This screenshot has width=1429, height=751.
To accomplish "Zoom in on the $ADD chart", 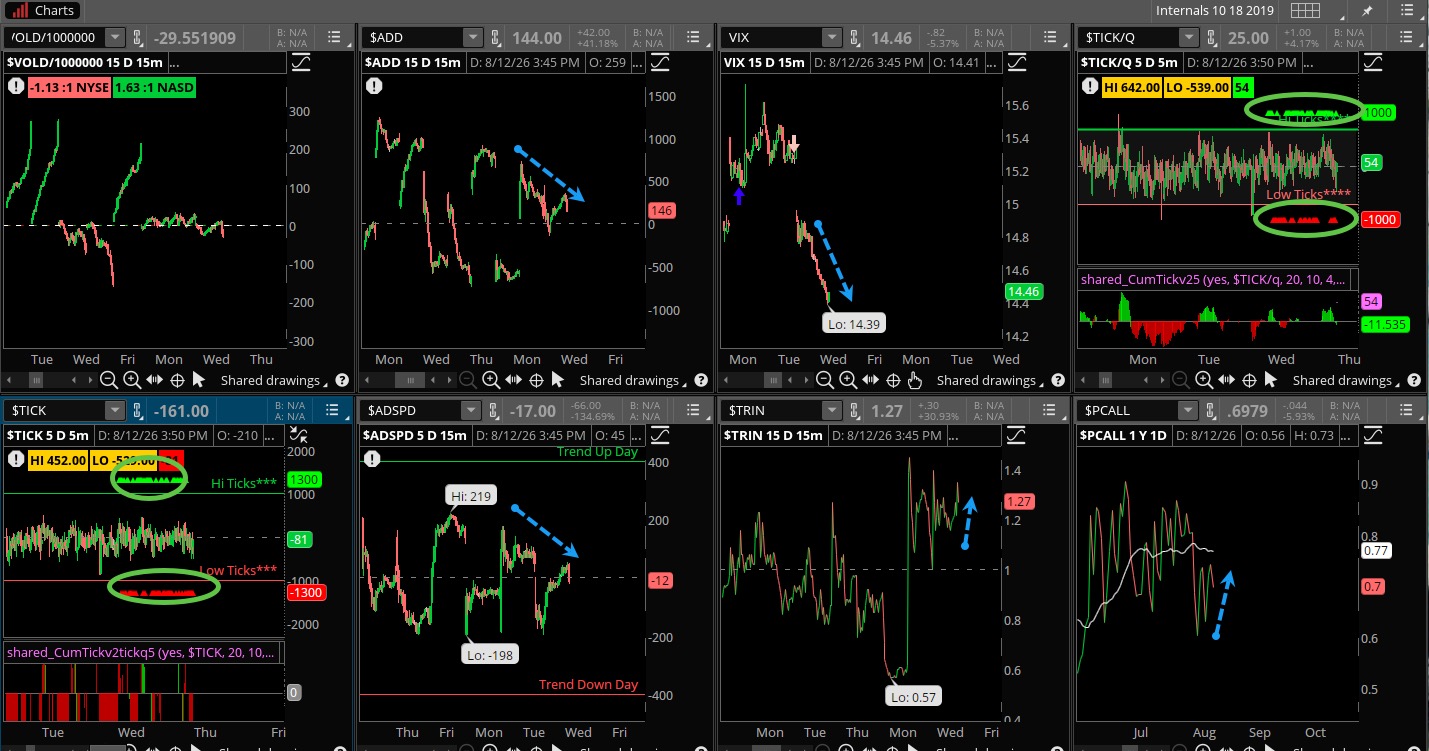I will click(491, 380).
